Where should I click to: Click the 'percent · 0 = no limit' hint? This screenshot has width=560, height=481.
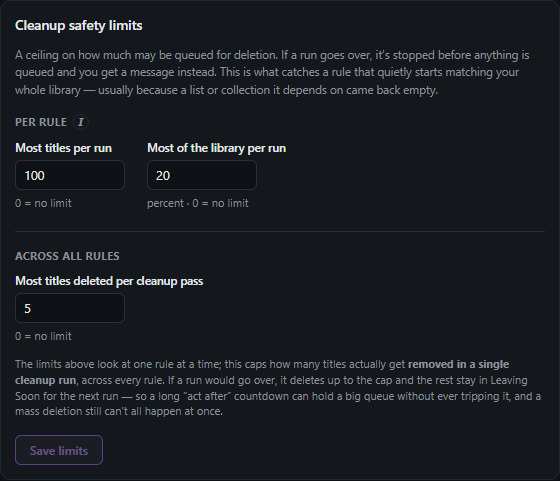(x=198, y=203)
